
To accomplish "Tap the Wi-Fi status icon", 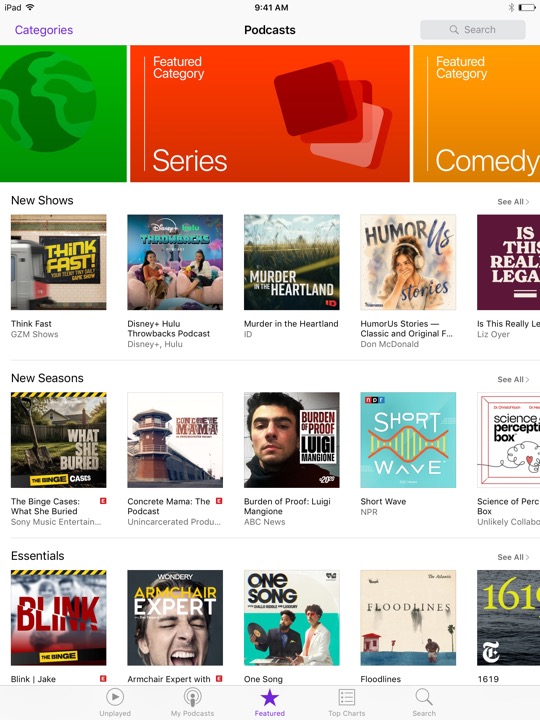I will pos(30,7).
